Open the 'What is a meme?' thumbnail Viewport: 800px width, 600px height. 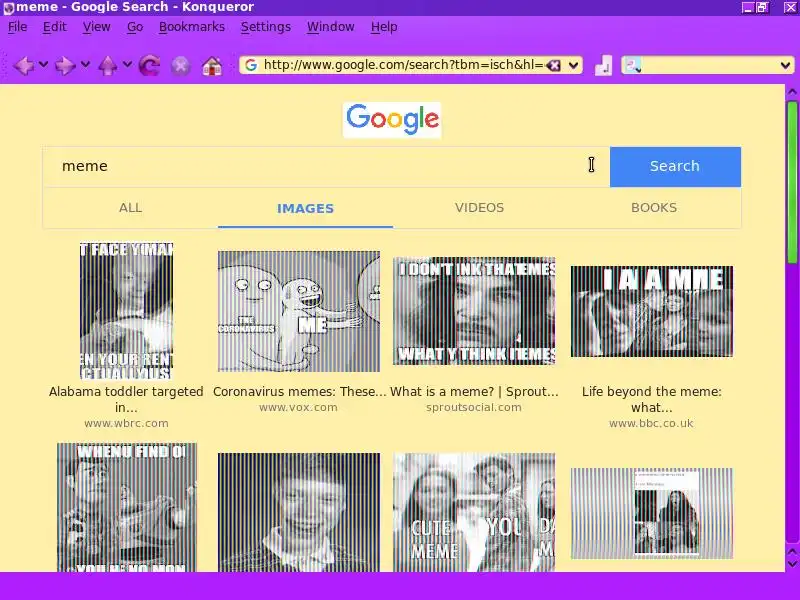pyautogui.click(x=474, y=311)
